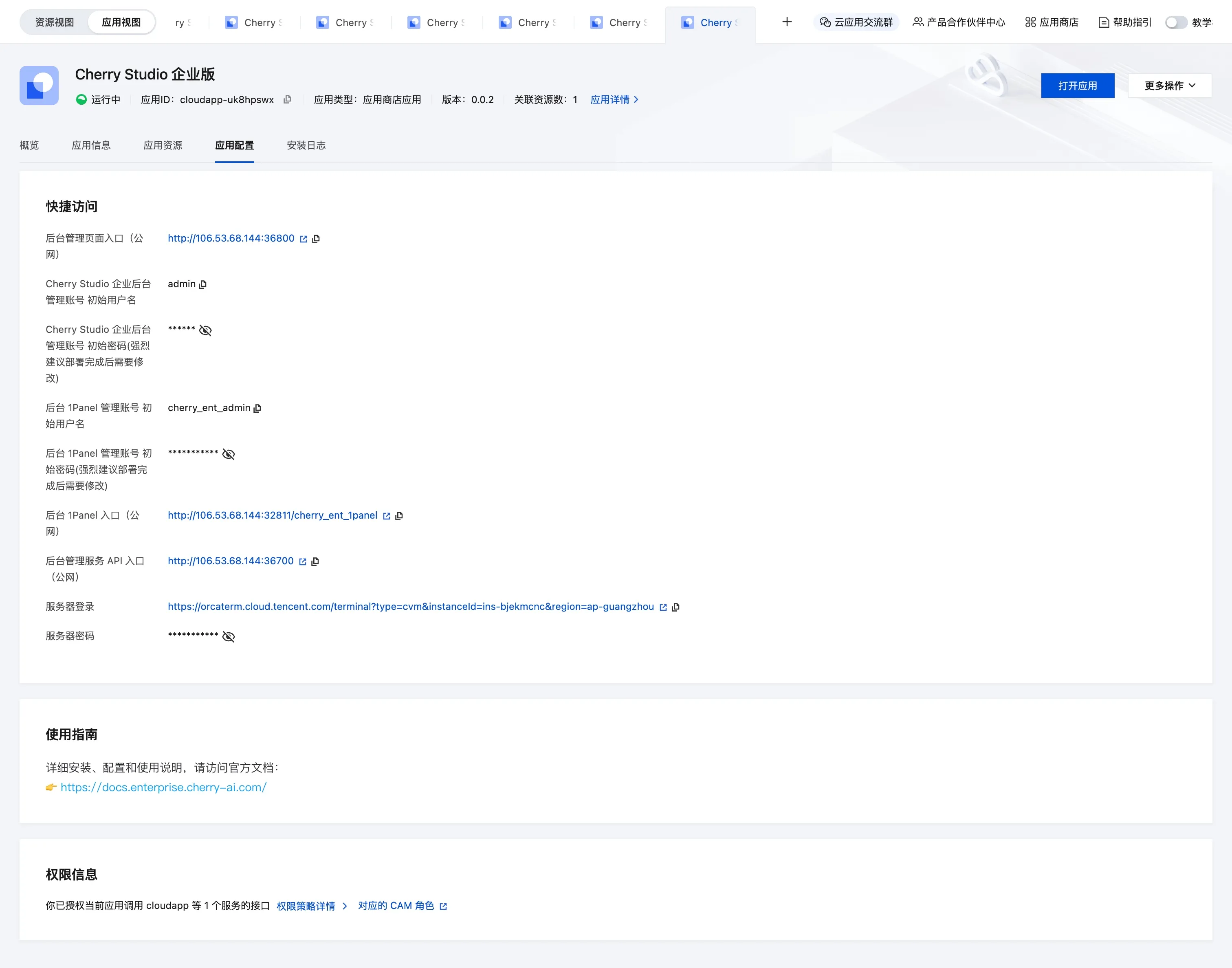Switch to the 安装日志 tab

coord(306,145)
